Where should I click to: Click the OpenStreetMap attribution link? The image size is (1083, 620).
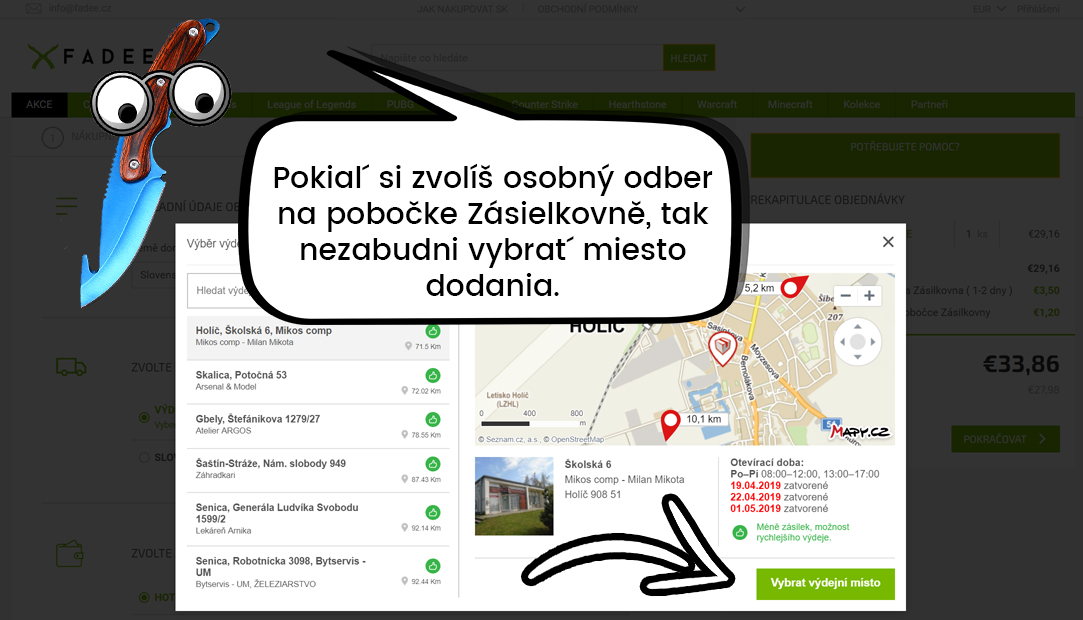tap(577, 439)
